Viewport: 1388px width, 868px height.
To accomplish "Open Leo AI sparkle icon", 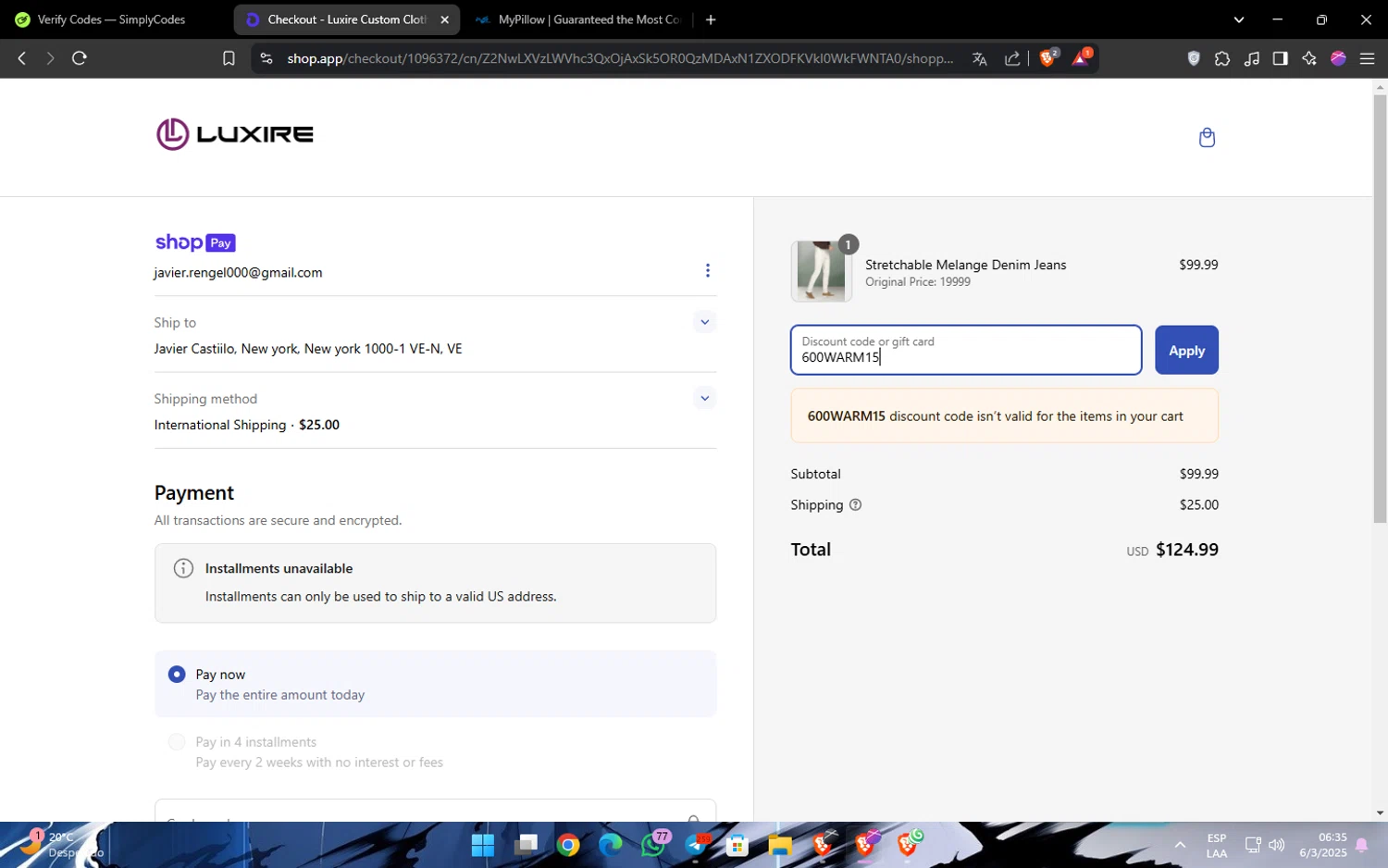I will (x=1309, y=58).
